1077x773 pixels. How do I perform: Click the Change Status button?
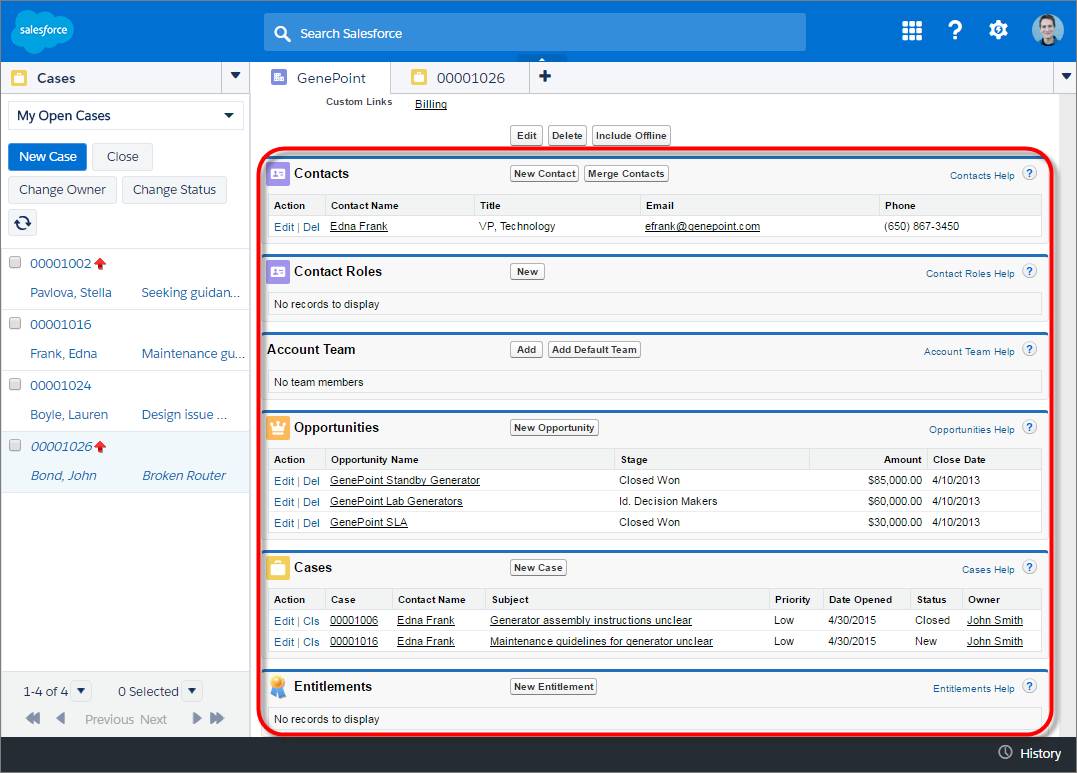174,190
